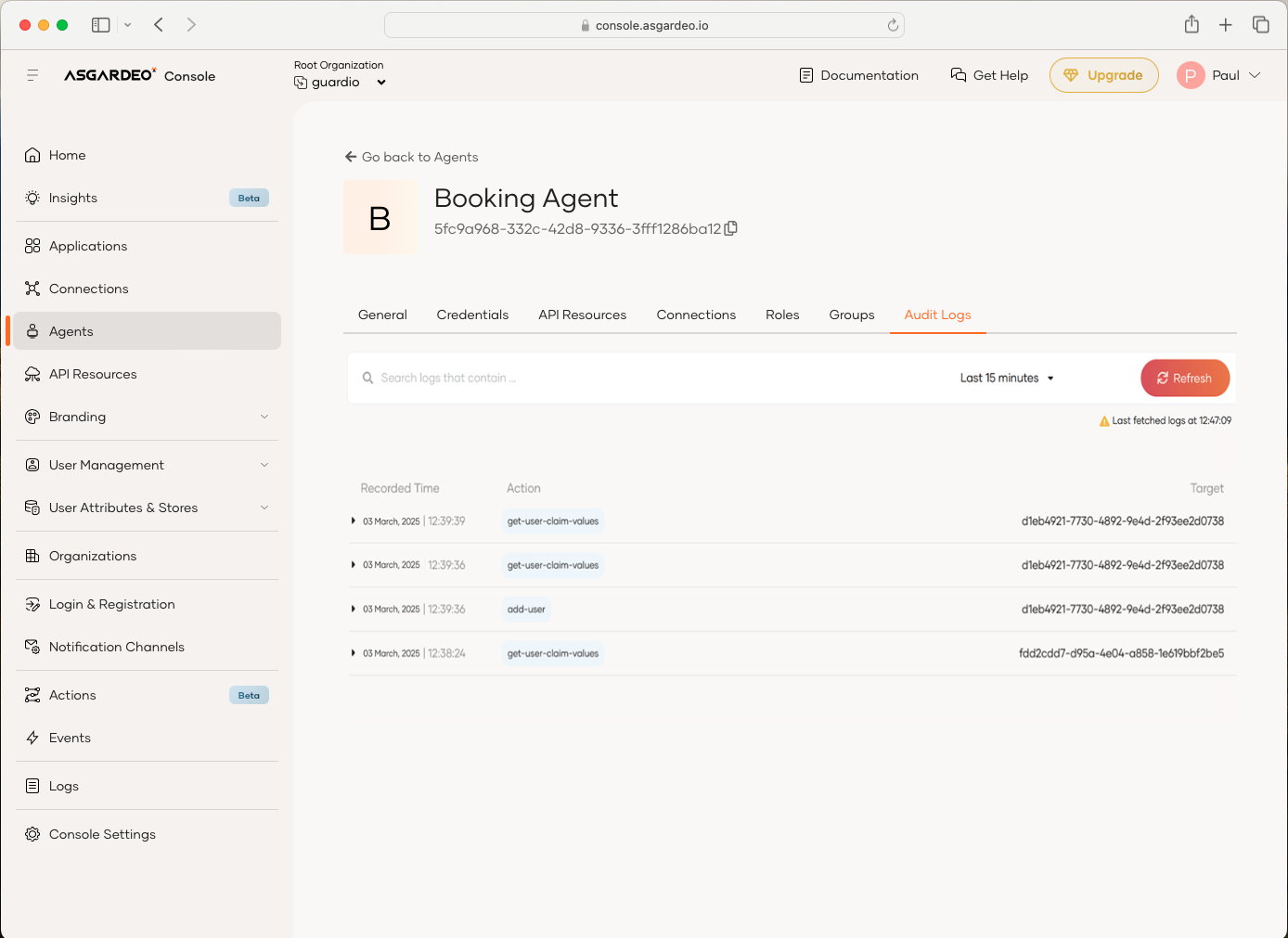
Task: Open a new browser tab with plus icon
Action: [1226, 25]
